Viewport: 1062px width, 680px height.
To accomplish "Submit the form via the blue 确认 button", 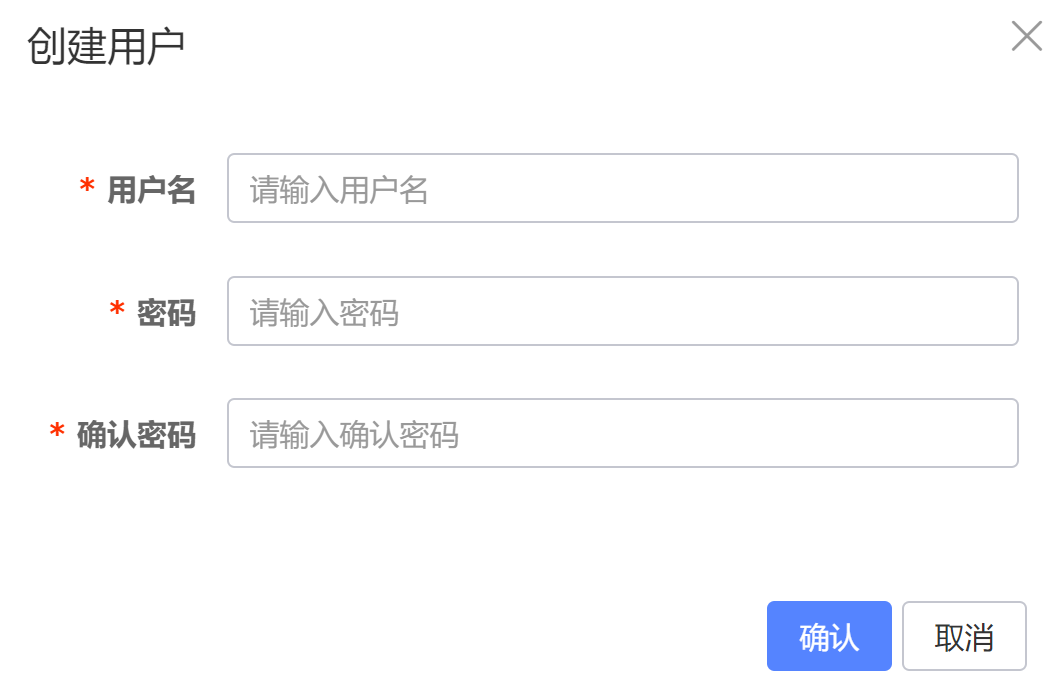I will [829, 636].
